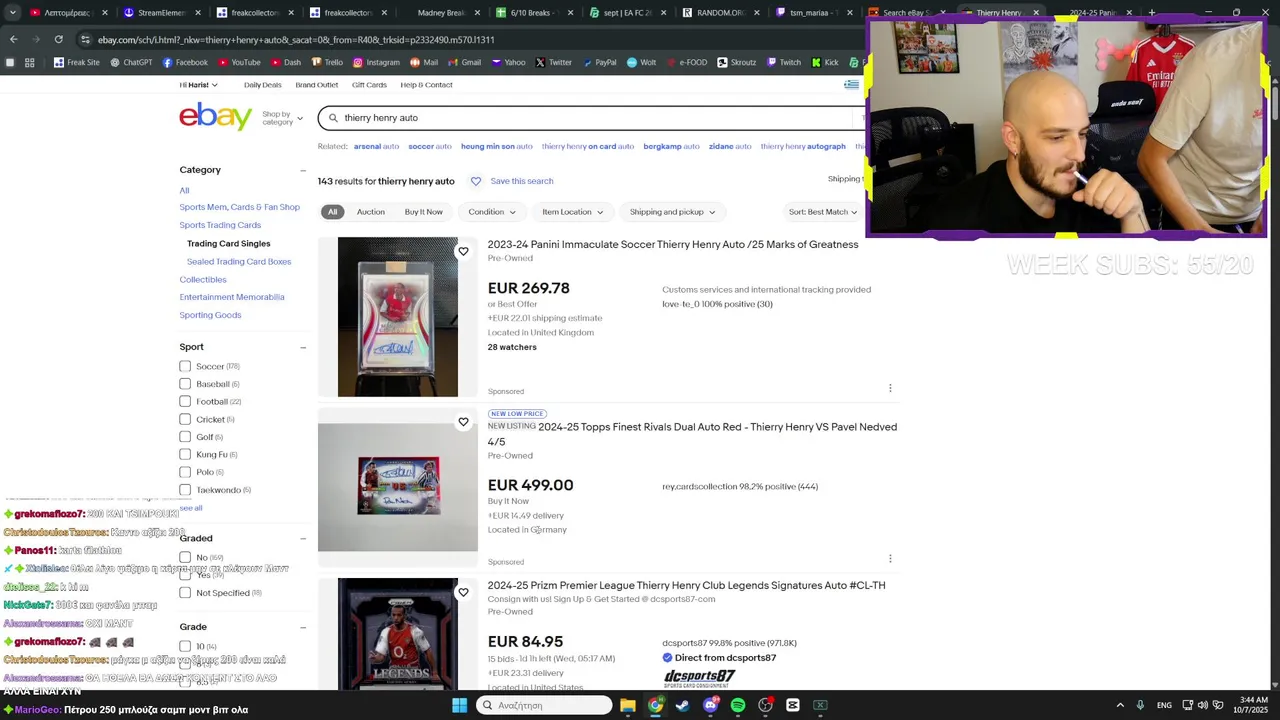This screenshot has height=720, width=1280.
Task: Click the magnifier icon in the eBay search box
Action: [x=333, y=118]
